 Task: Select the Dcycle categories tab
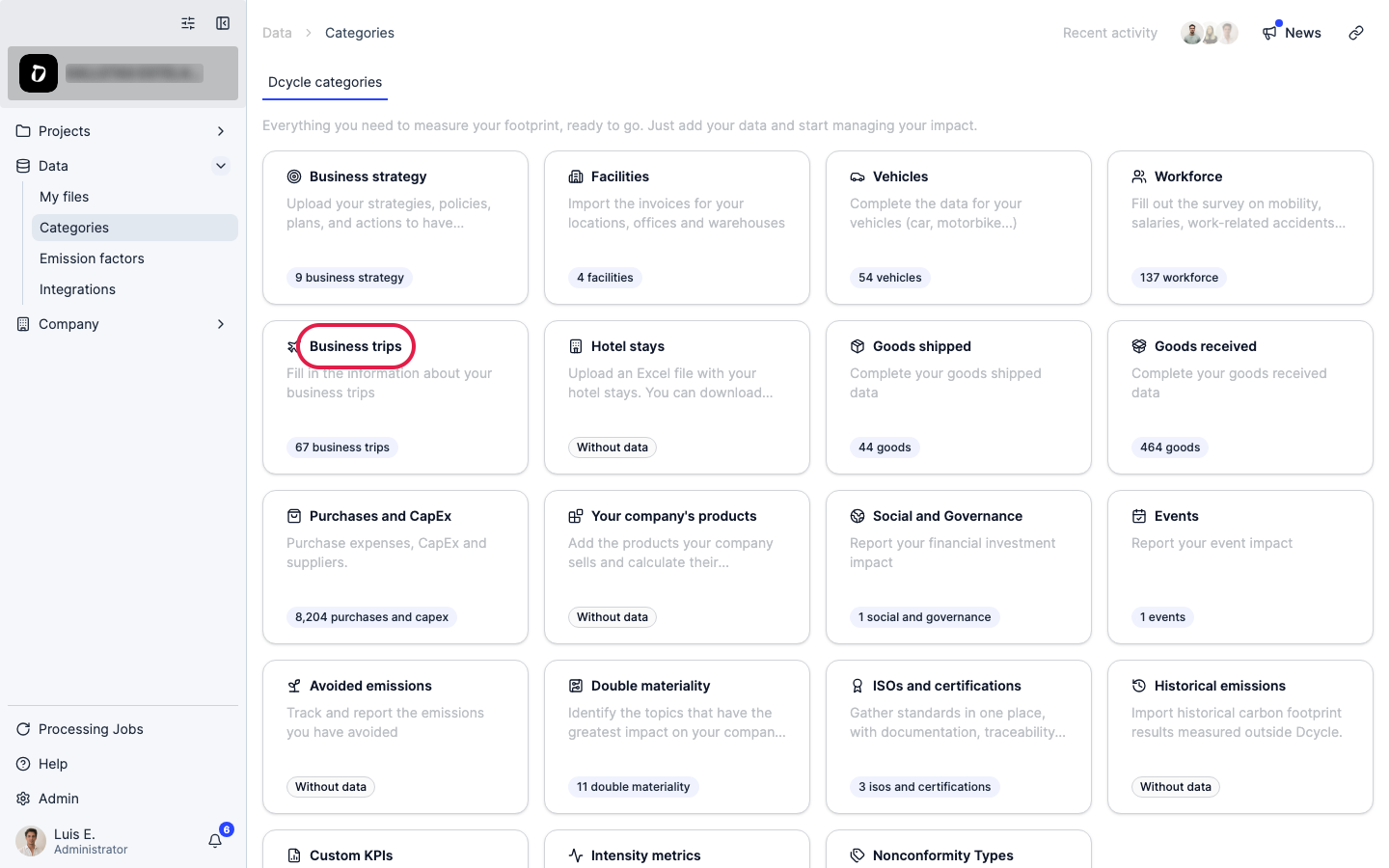(325, 82)
